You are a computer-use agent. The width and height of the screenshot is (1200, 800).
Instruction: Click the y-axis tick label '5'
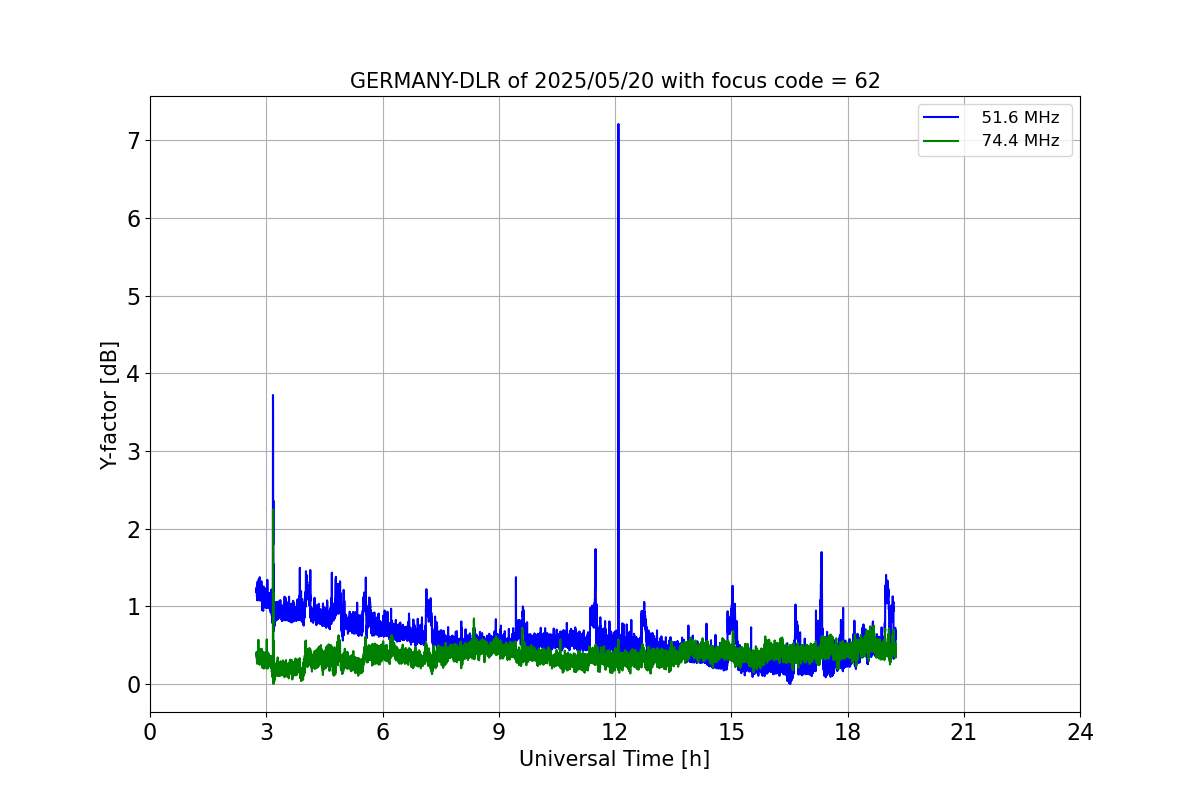(x=132, y=296)
